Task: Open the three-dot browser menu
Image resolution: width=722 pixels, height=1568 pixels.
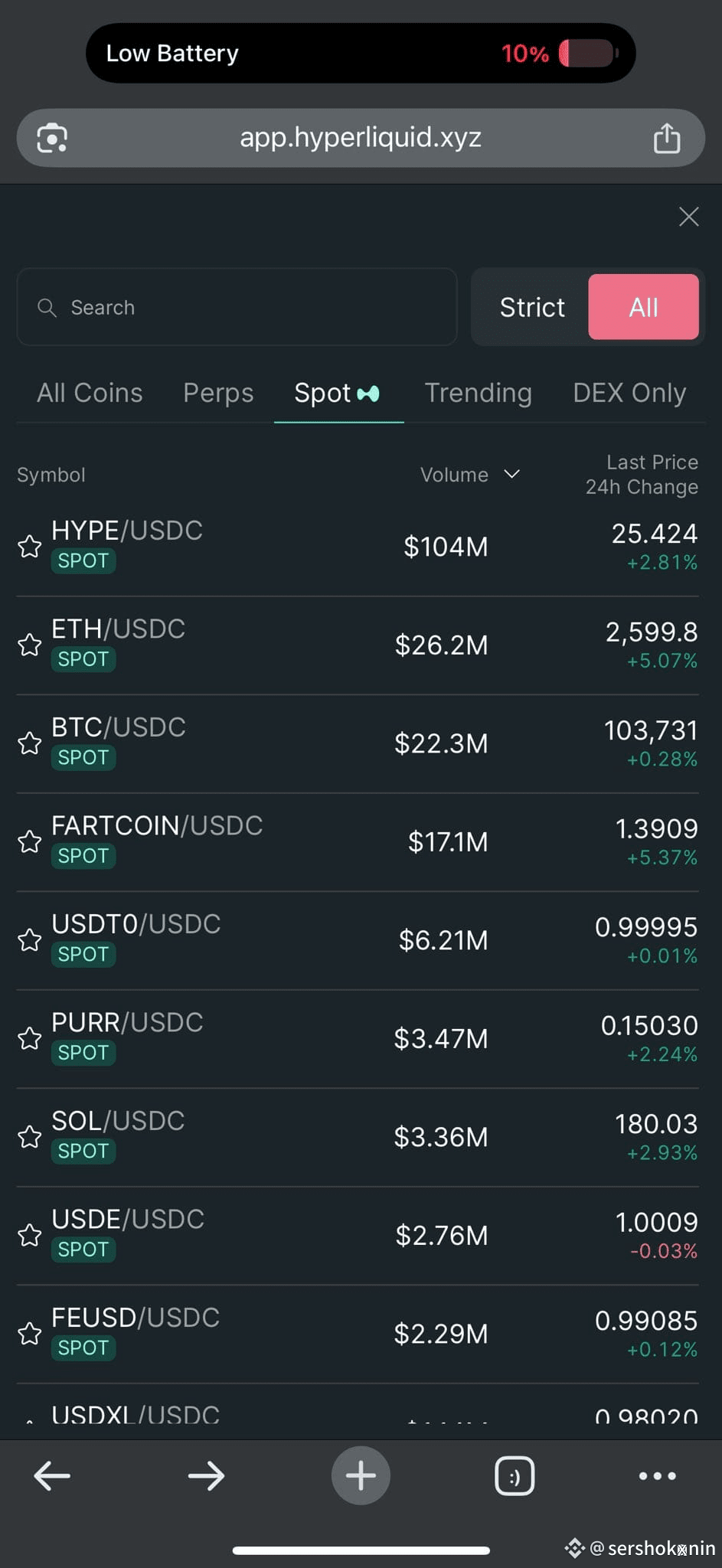Action: pyautogui.click(x=658, y=1475)
